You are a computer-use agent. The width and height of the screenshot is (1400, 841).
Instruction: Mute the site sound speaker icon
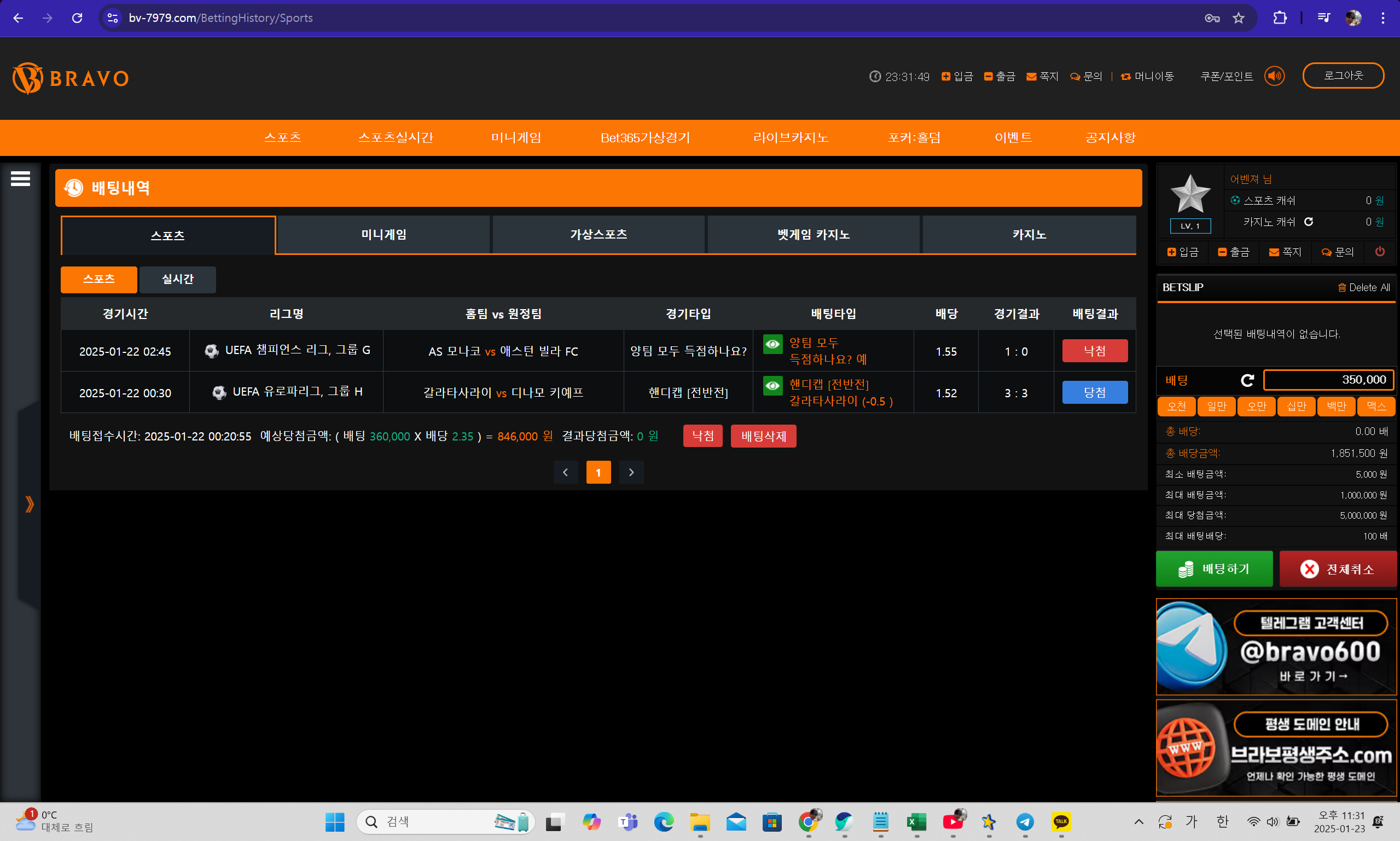point(1274,76)
